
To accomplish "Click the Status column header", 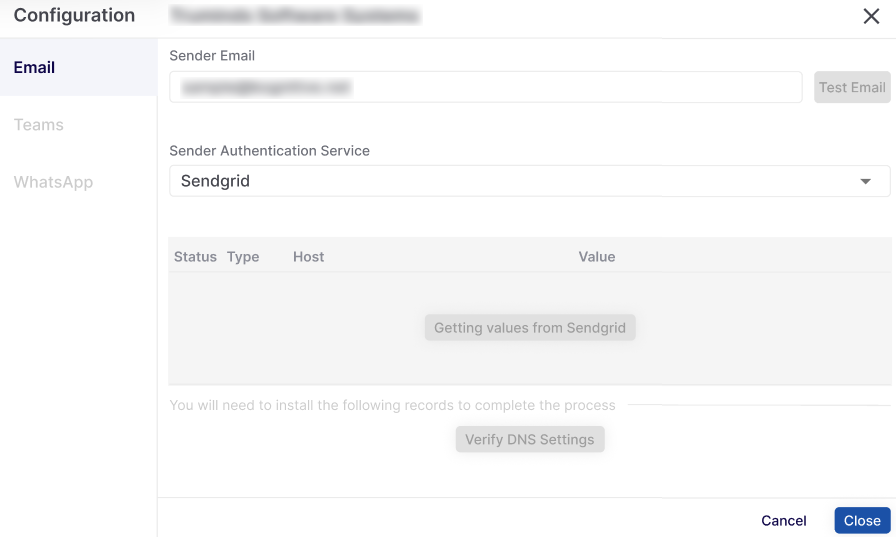I will point(195,257).
